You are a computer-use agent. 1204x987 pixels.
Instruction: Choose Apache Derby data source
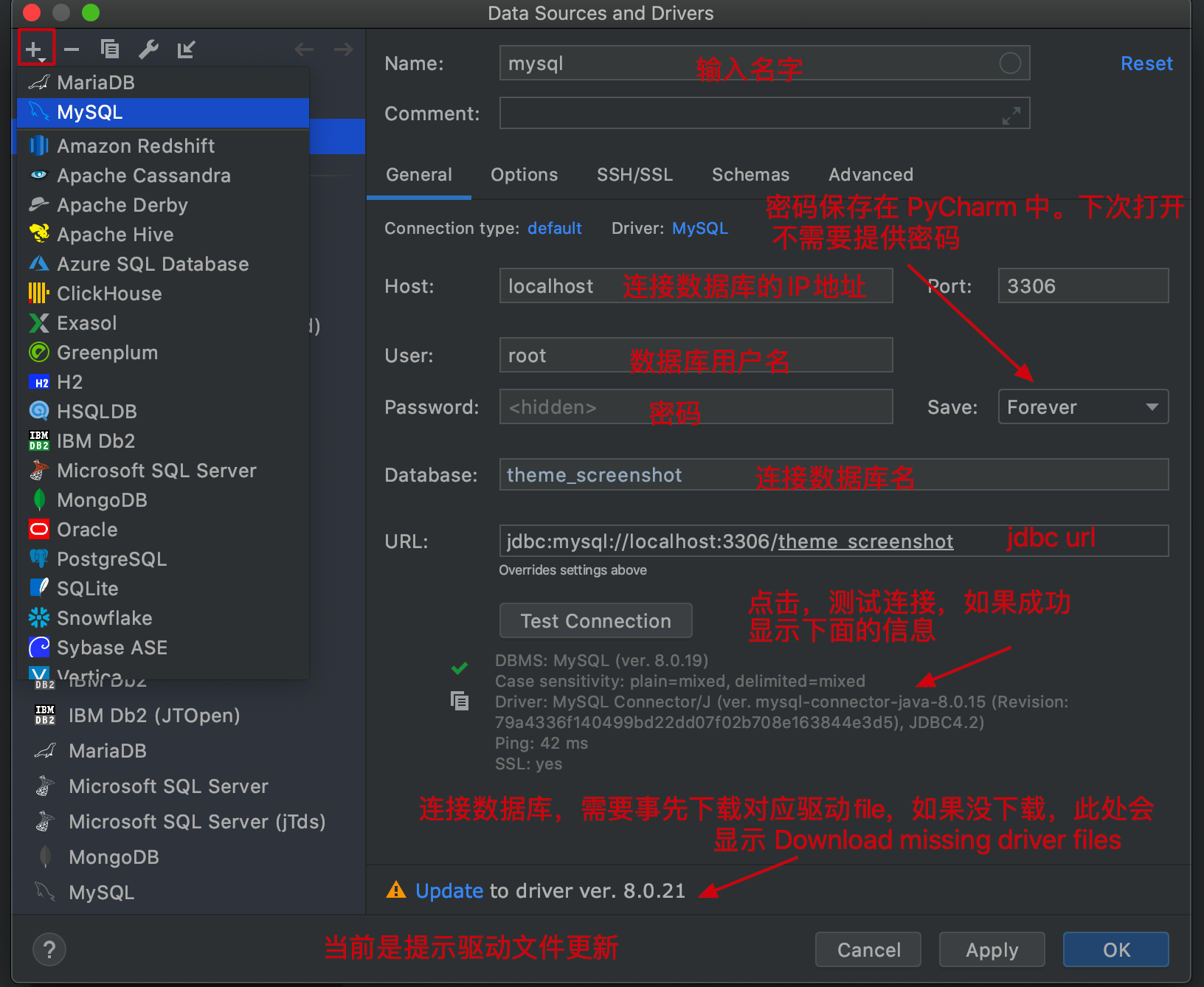pyautogui.click(x=163, y=205)
